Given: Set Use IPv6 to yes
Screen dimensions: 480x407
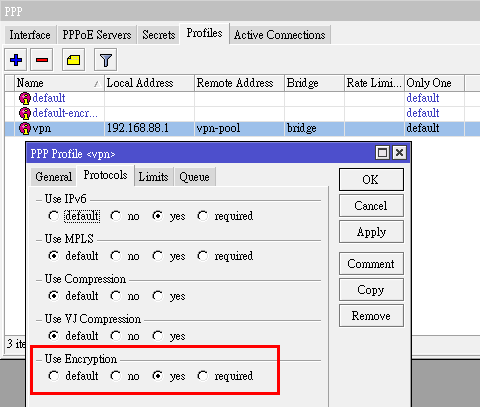Looking at the screenshot, I should (158, 216).
